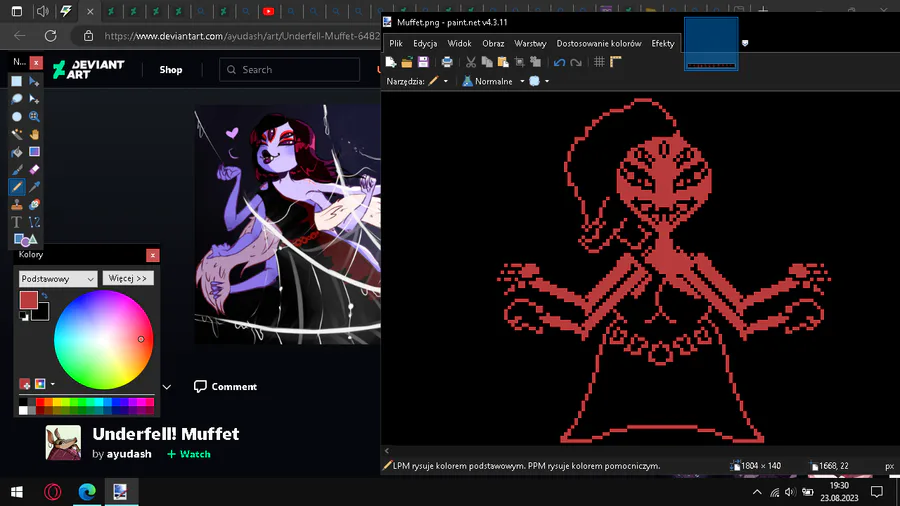Expand the chevron left of Comment

point(166,387)
